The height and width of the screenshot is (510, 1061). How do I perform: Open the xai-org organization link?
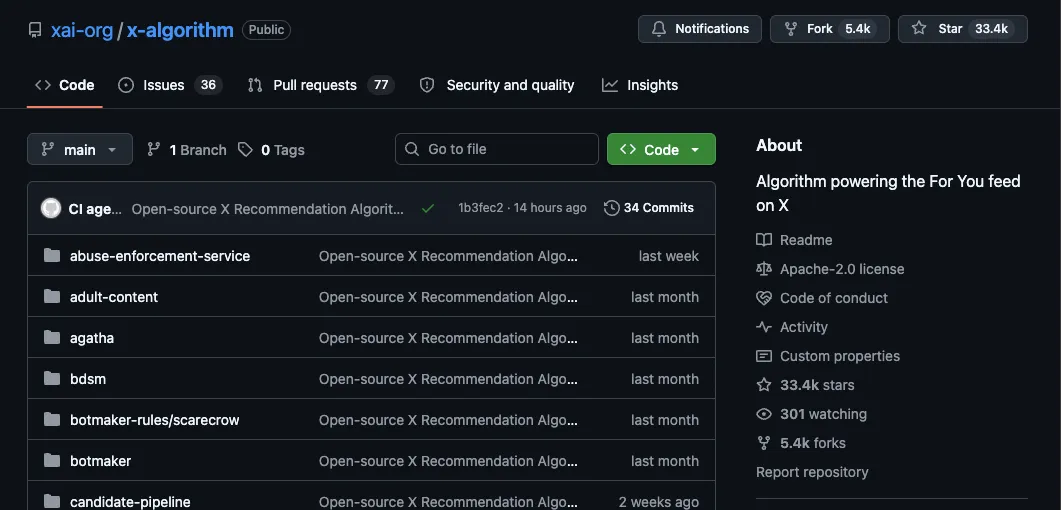coord(82,30)
